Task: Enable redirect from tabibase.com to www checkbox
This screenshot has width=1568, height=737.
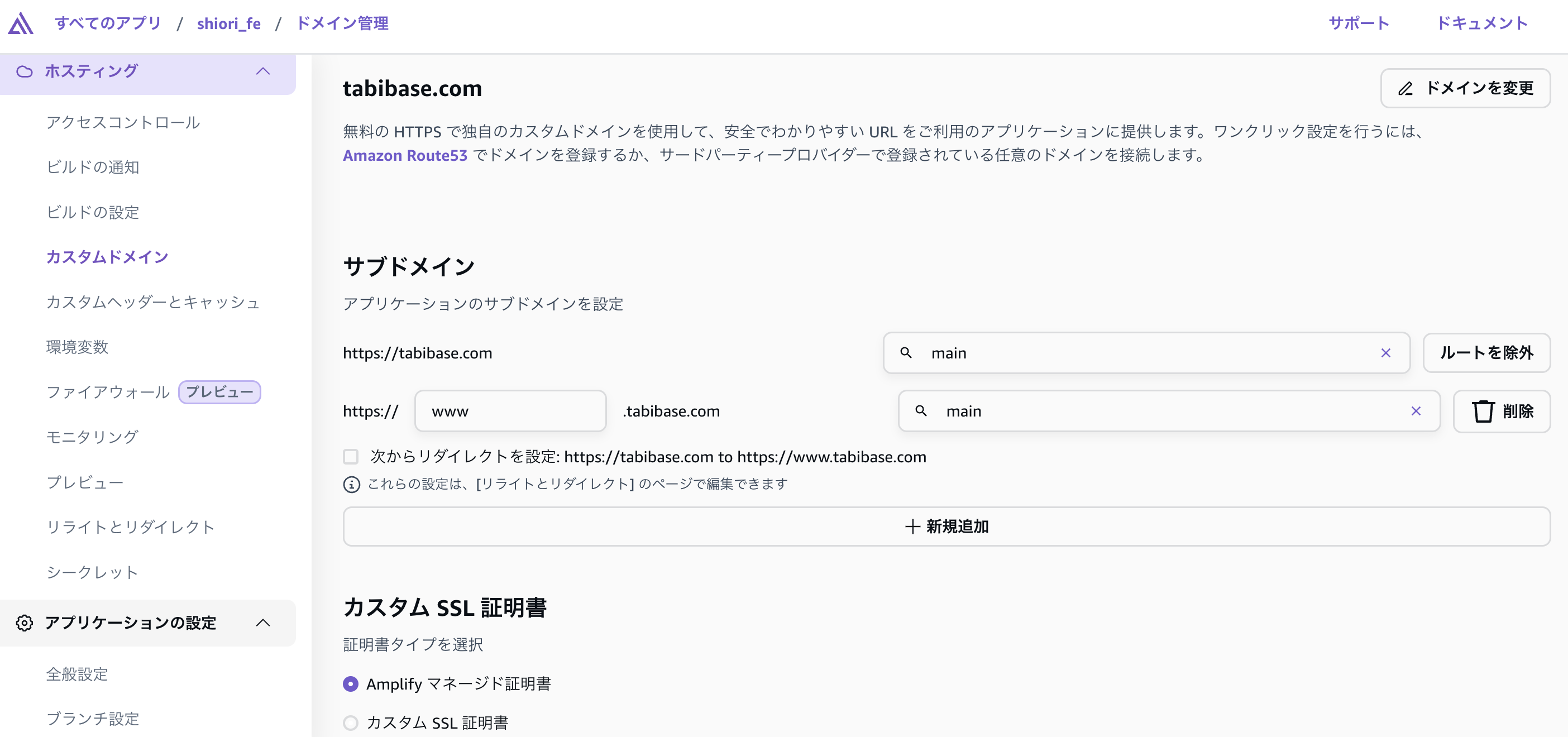Action: 351,457
